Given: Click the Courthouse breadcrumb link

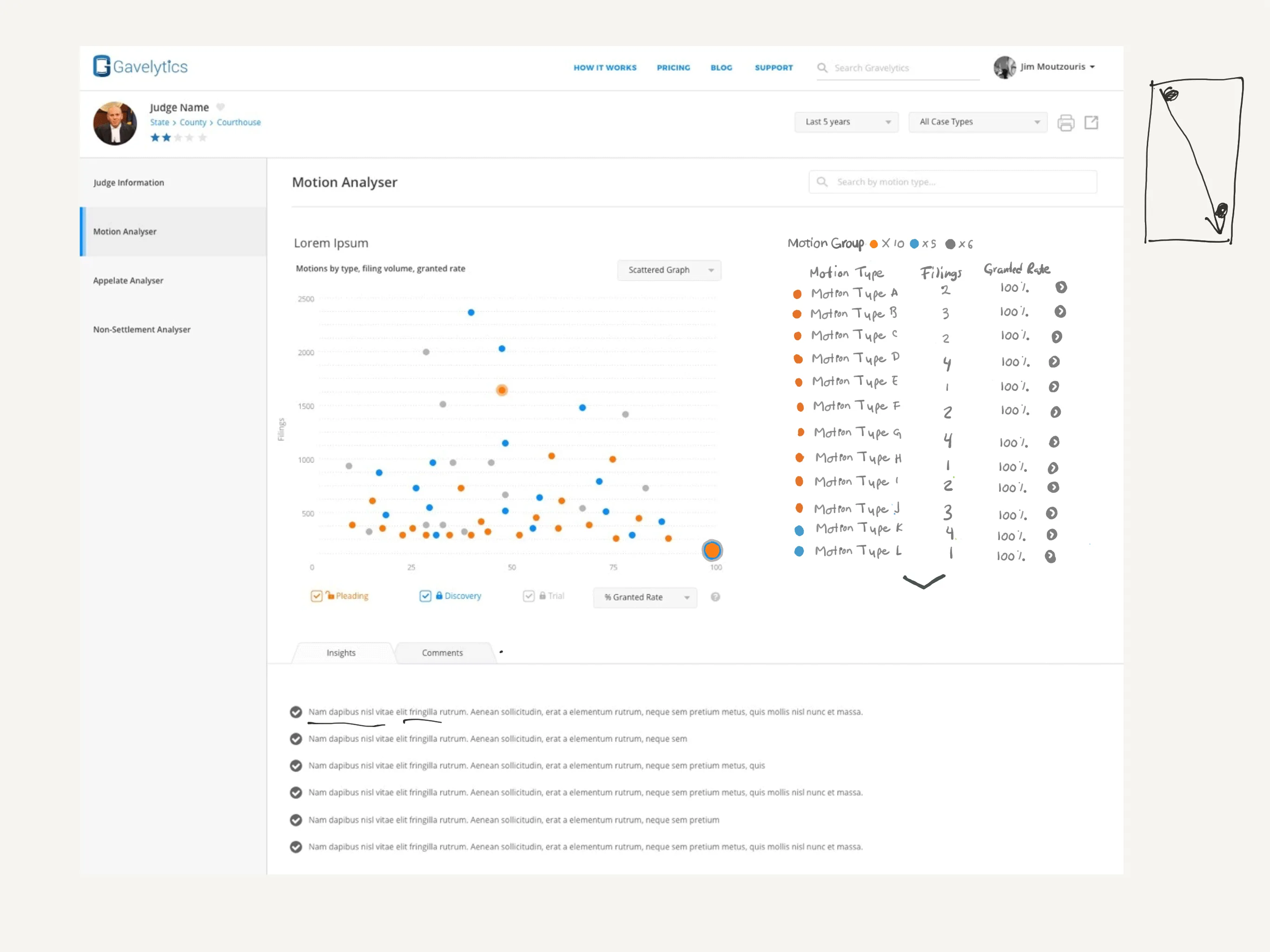Looking at the screenshot, I should [x=238, y=122].
